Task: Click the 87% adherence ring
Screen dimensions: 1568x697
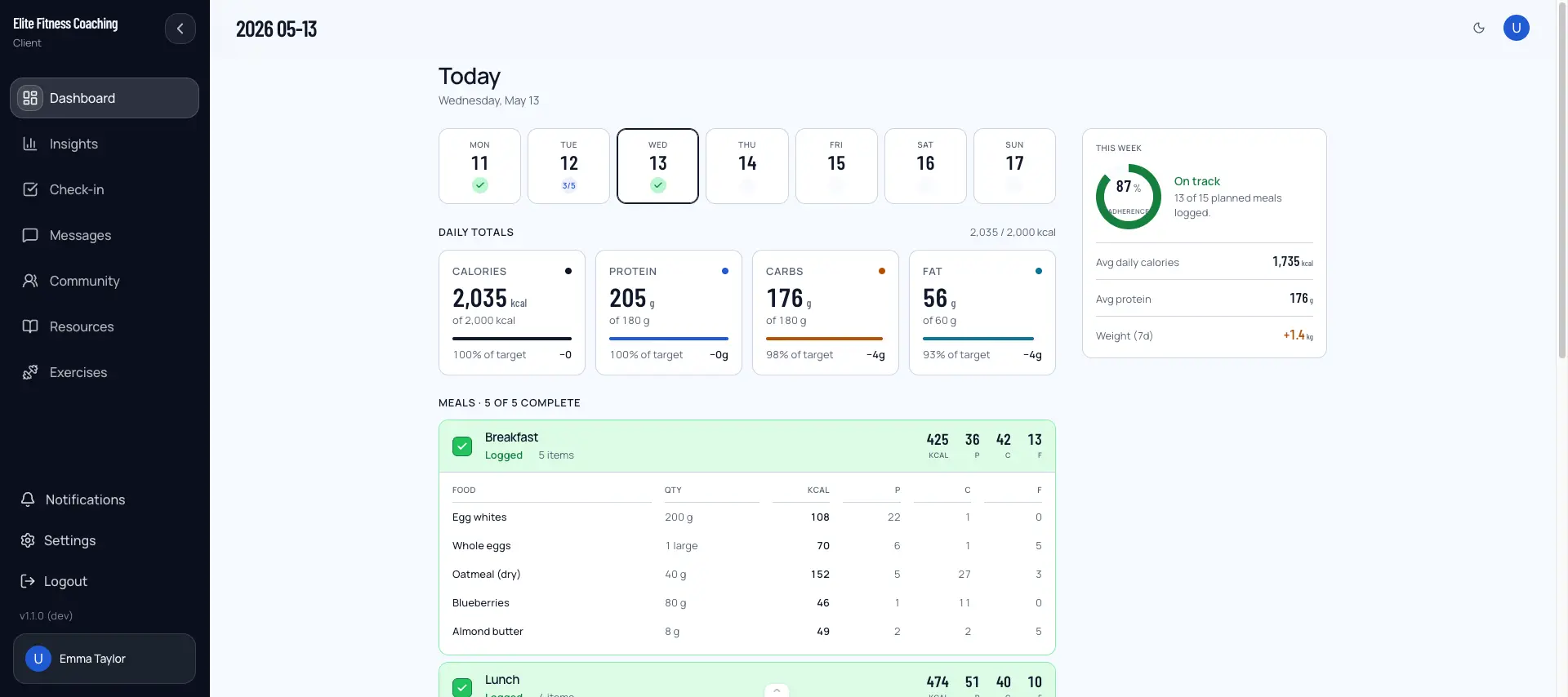Action: [x=1129, y=197]
